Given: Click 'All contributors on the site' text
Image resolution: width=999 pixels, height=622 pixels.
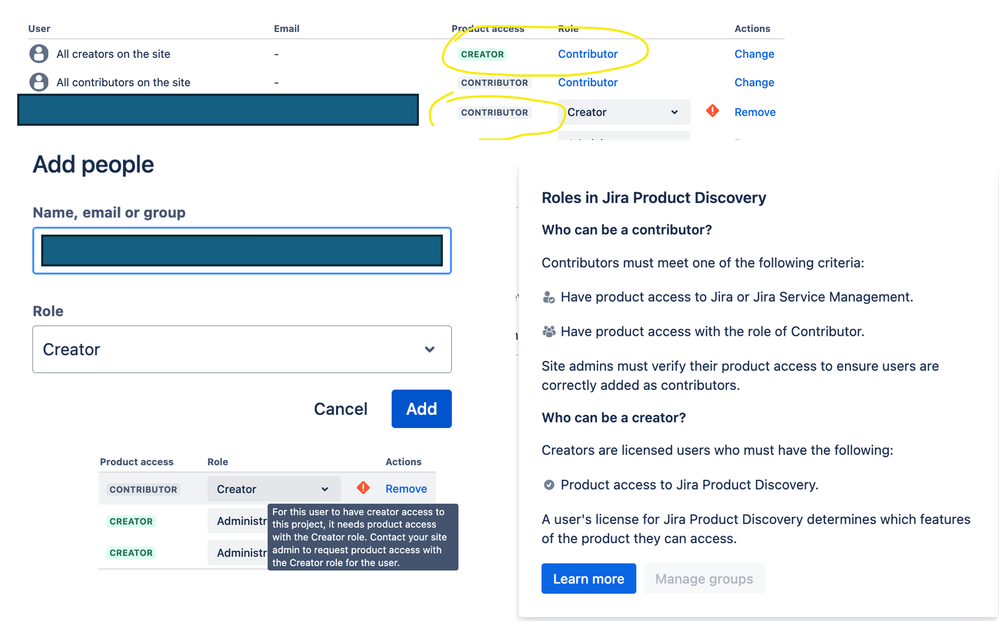Looking at the screenshot, I should pos(124,82).
